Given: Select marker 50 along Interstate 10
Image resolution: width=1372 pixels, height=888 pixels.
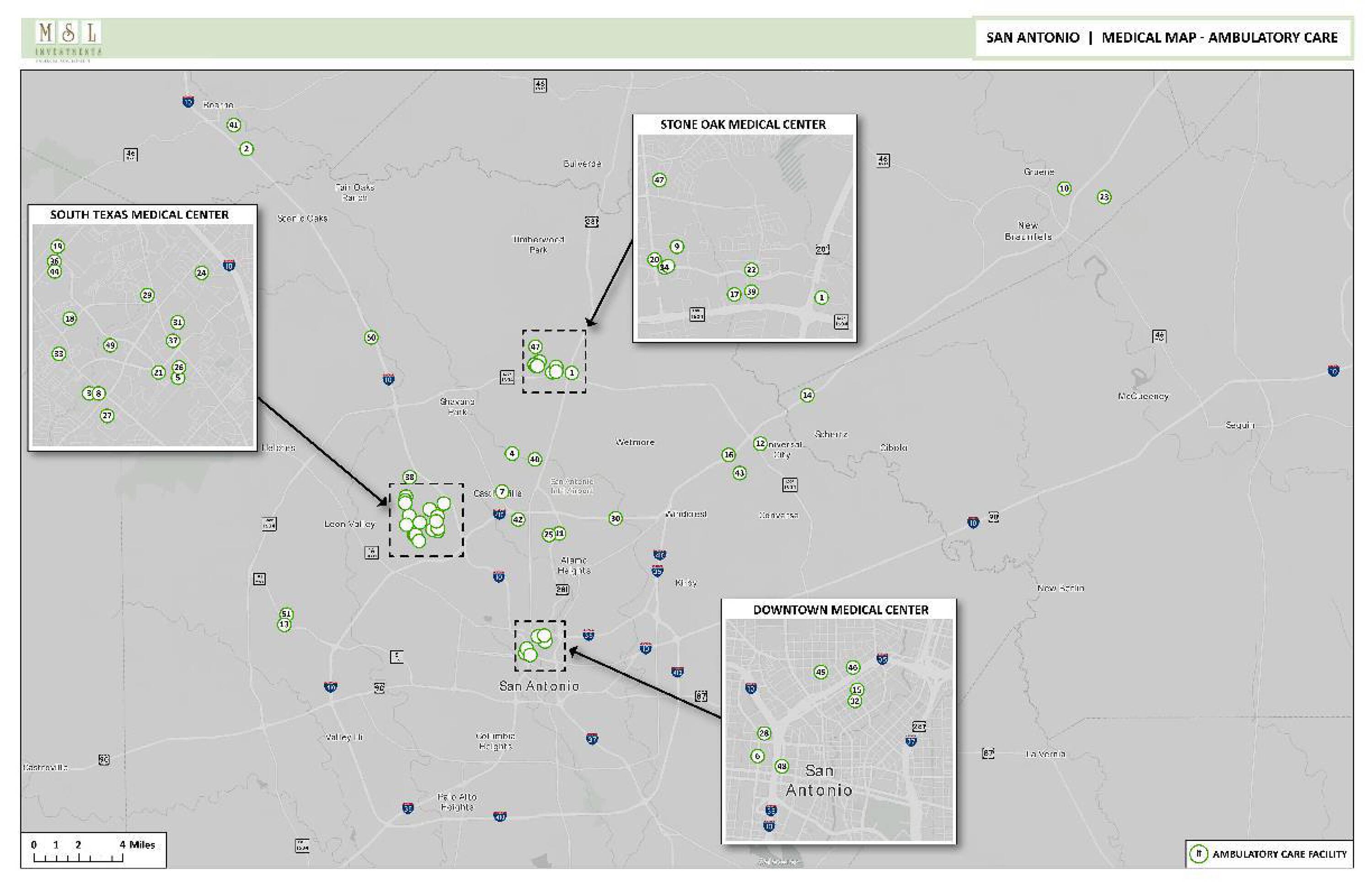Looking at the screenshot, I should (x=371, y=338).
